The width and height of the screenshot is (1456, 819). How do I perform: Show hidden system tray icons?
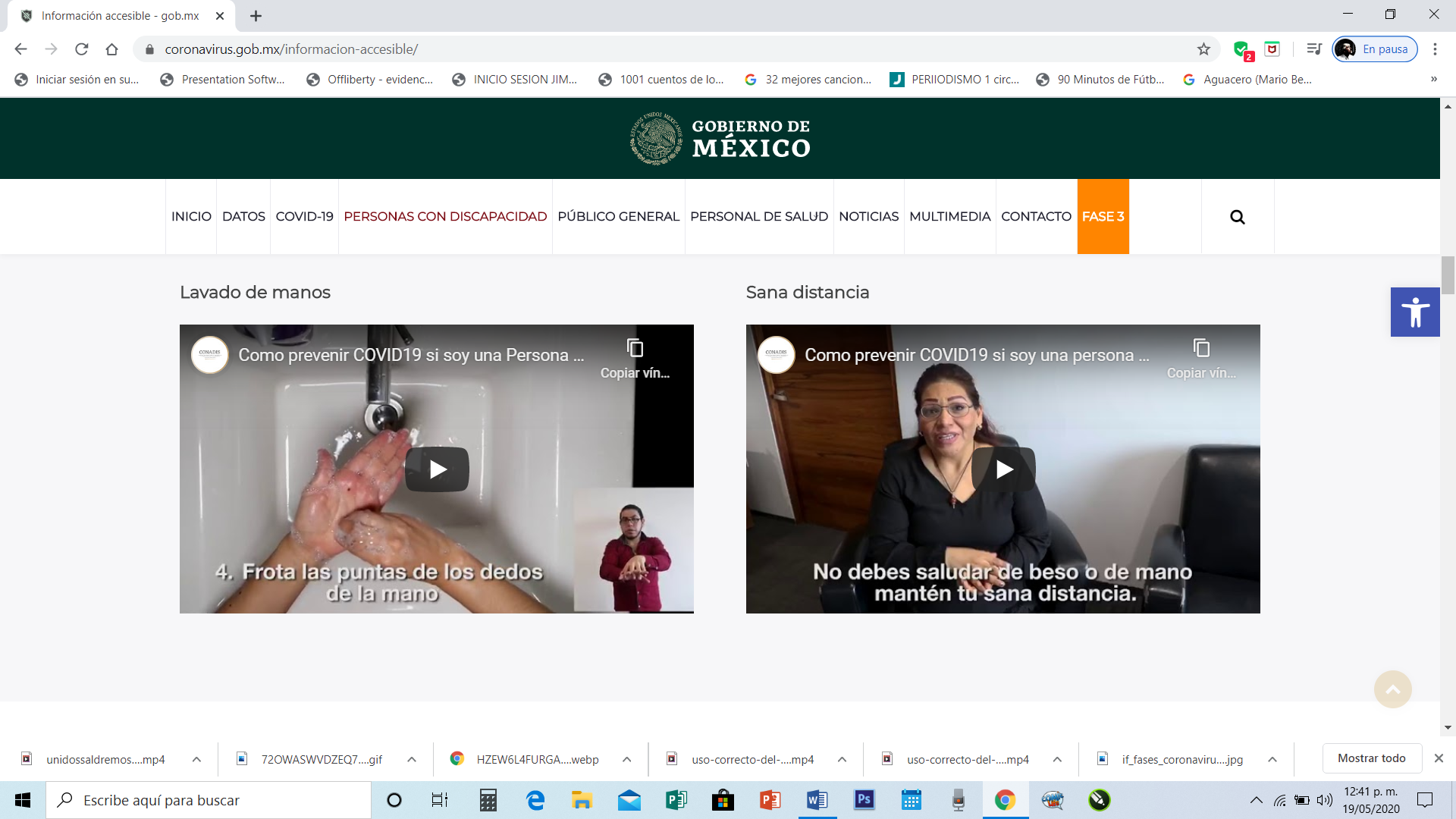1257,800
